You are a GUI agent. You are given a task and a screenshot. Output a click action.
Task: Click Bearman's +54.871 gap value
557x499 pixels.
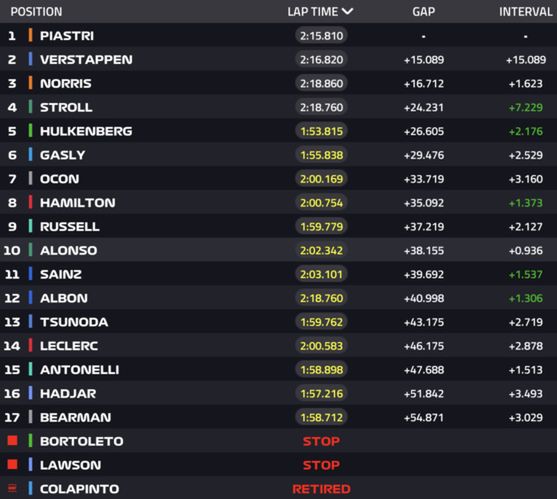[x=423, y=417]
